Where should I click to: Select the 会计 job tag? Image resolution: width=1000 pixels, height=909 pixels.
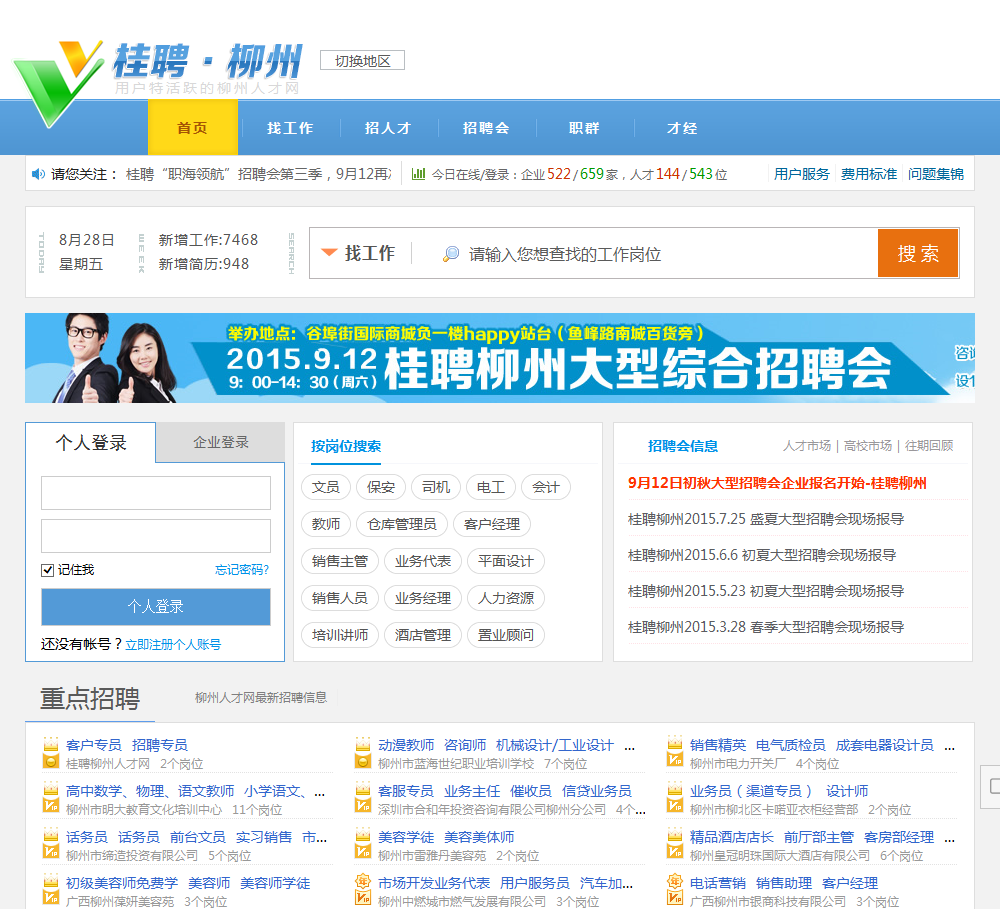coord(545,487)
